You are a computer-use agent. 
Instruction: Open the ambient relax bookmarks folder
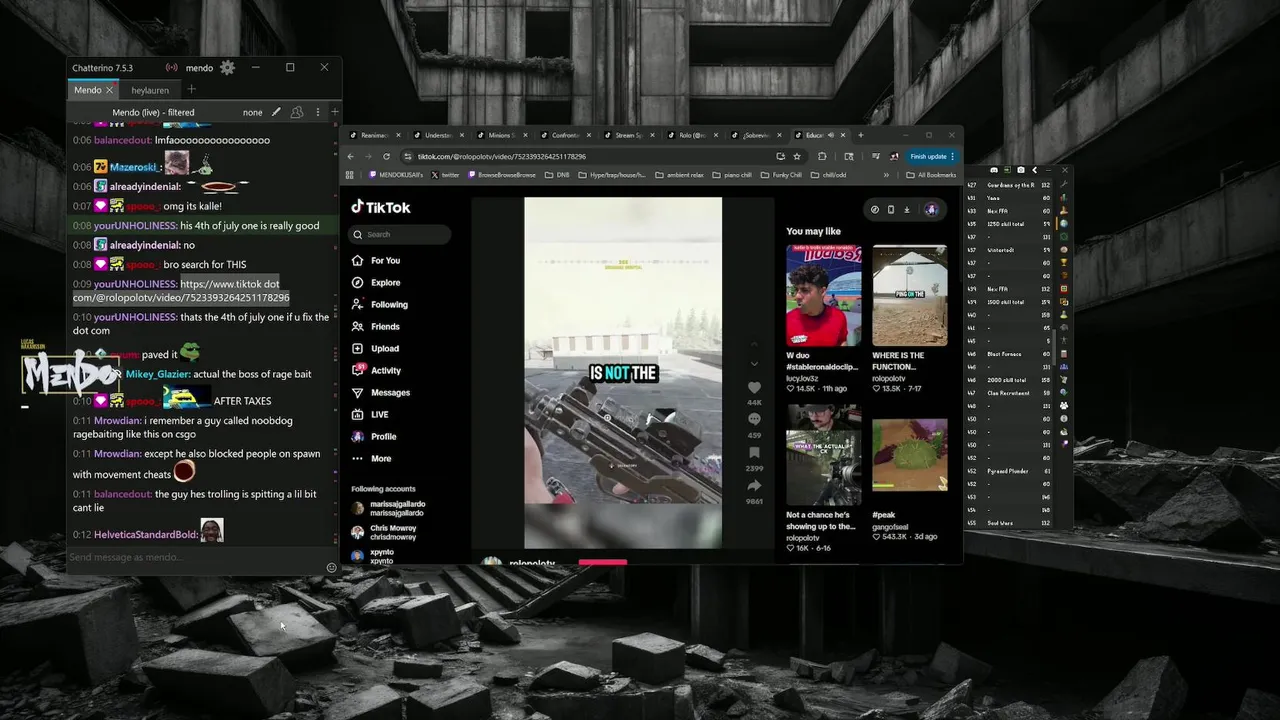(x=680, y=175)
